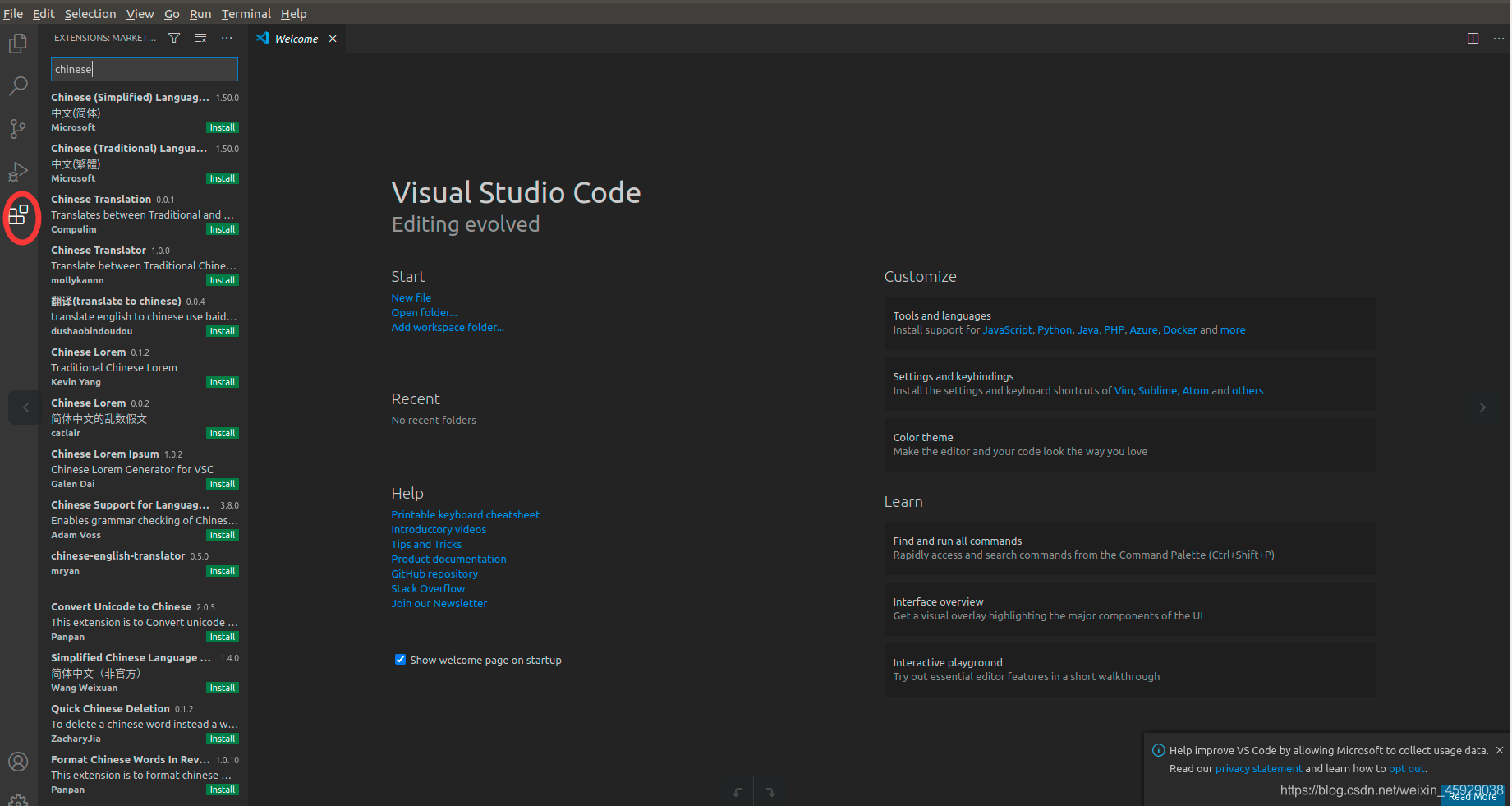The image size is (1512, 806).
Task: Click the extensions search box containing chinese
Action: 145,69
